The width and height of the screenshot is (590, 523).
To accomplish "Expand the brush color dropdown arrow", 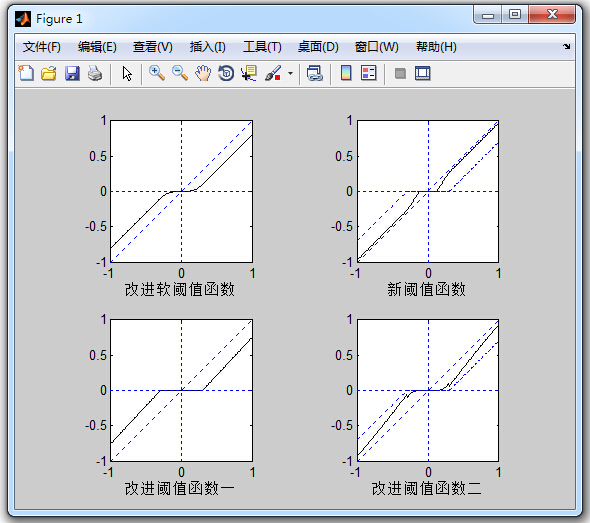I will pos(290,73).
